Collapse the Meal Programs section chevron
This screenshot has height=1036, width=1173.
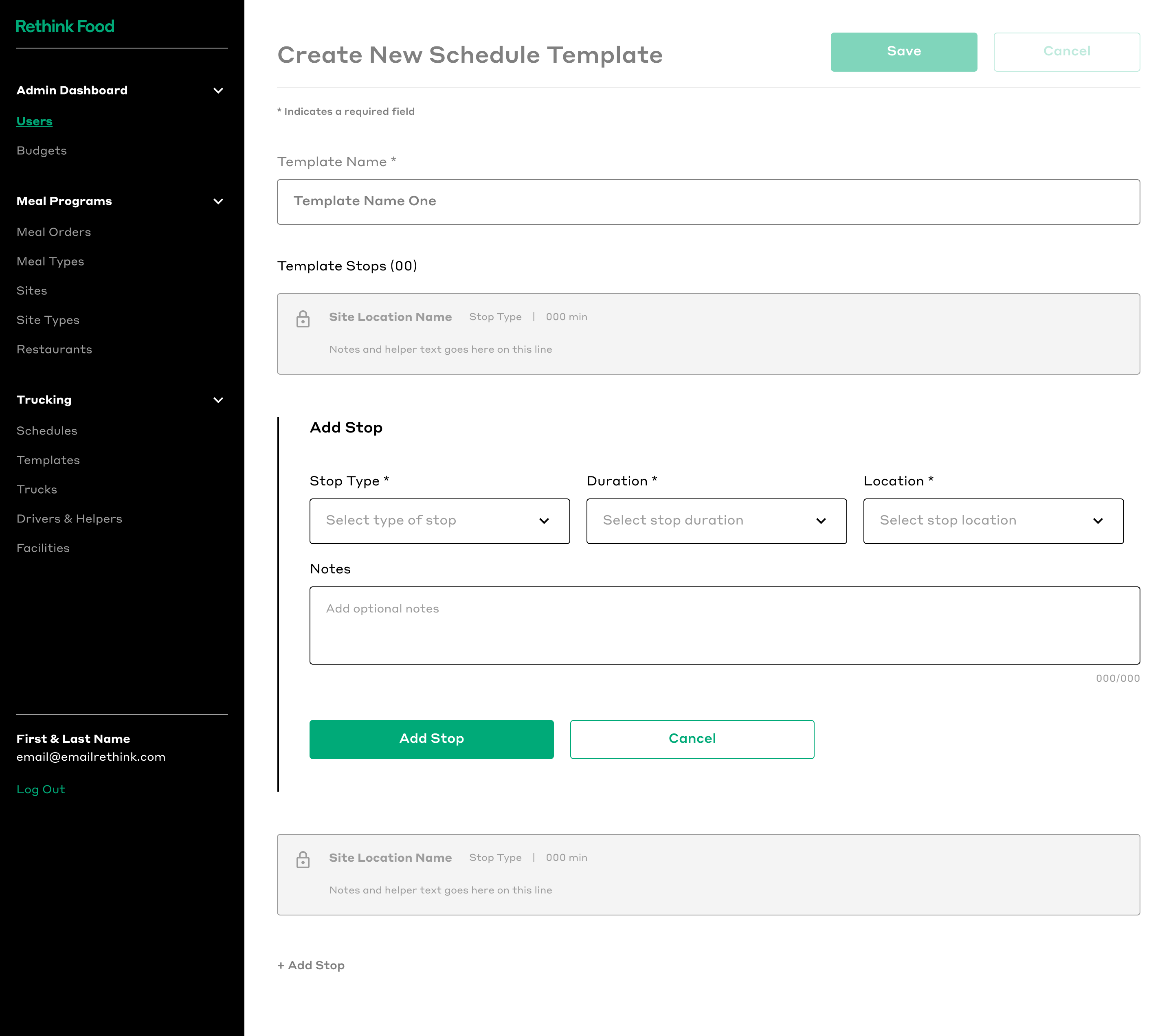point(218,201)
